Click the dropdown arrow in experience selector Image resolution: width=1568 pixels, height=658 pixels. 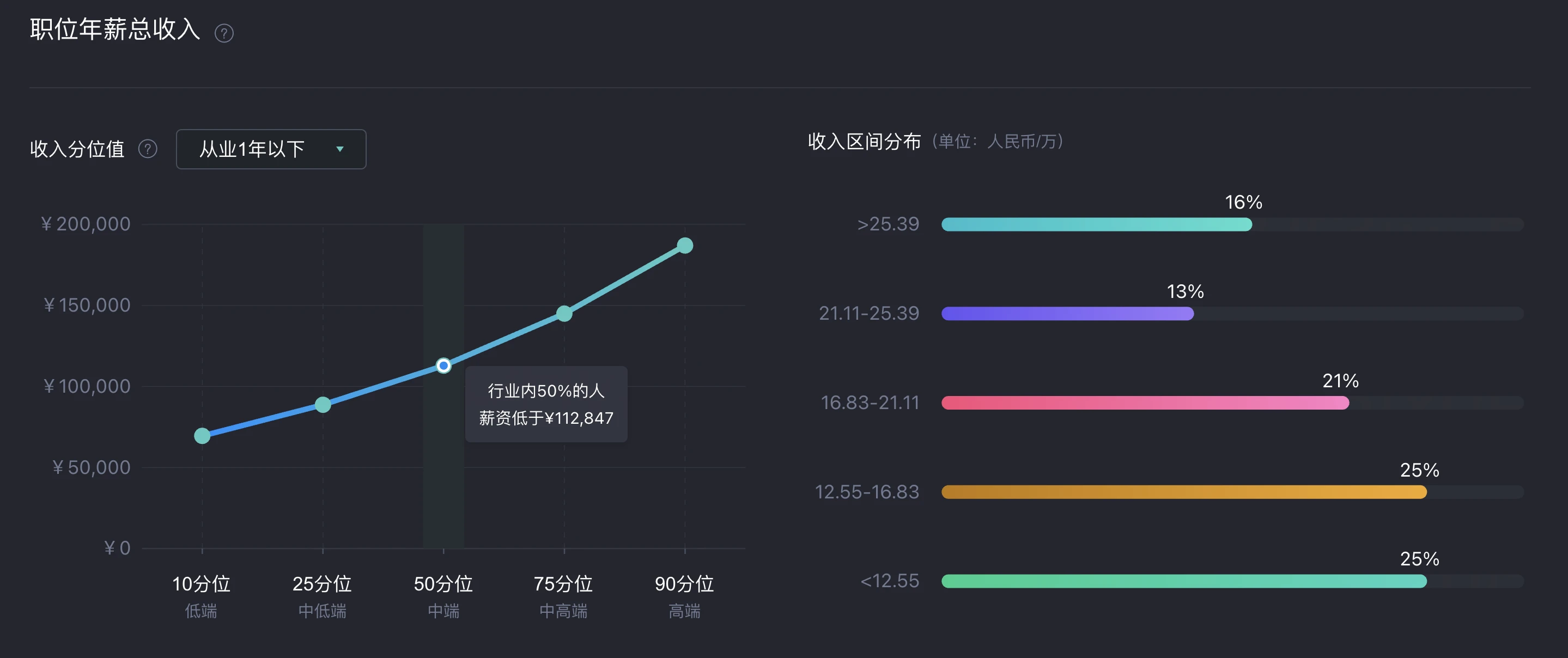[339, 149]
